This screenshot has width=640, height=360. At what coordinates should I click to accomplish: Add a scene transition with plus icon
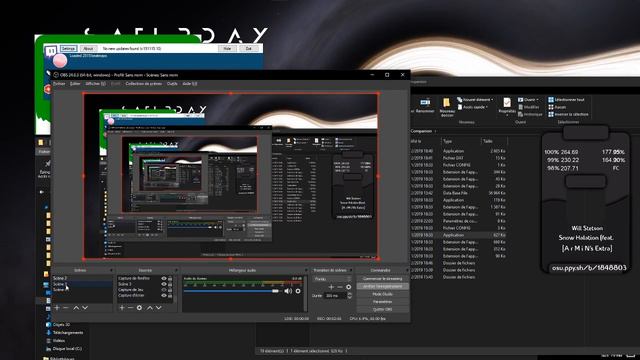(x=331, y=287)
